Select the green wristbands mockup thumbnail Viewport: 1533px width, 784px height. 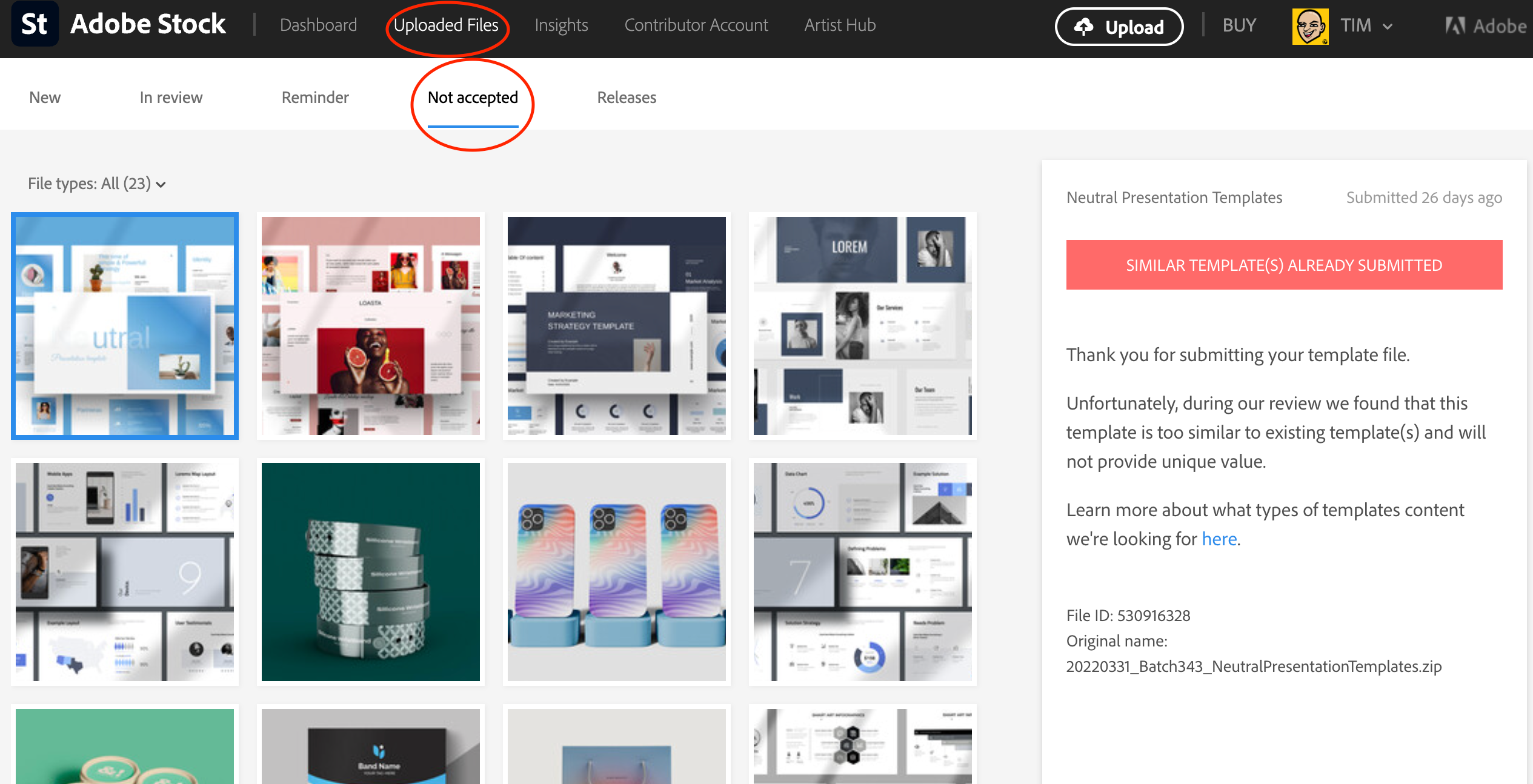370,572
